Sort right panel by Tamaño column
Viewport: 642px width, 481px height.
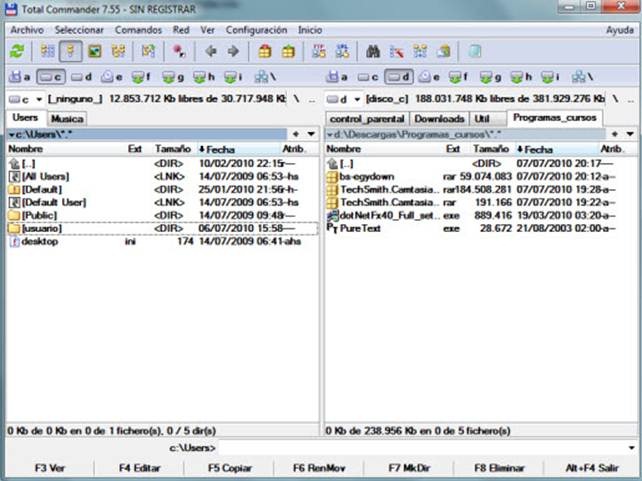(491, 149)
